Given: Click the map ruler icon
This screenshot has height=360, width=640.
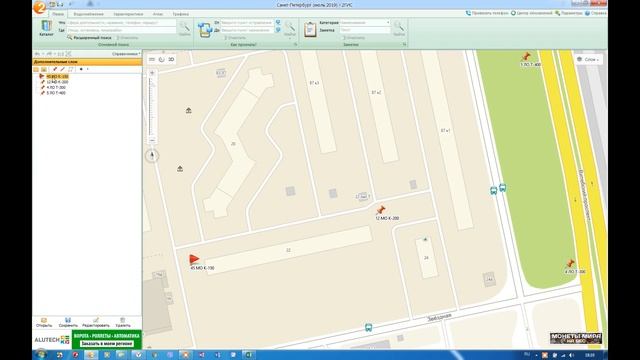Looking at the screenshot, I should pyautogui.click(x=152, y=60).
